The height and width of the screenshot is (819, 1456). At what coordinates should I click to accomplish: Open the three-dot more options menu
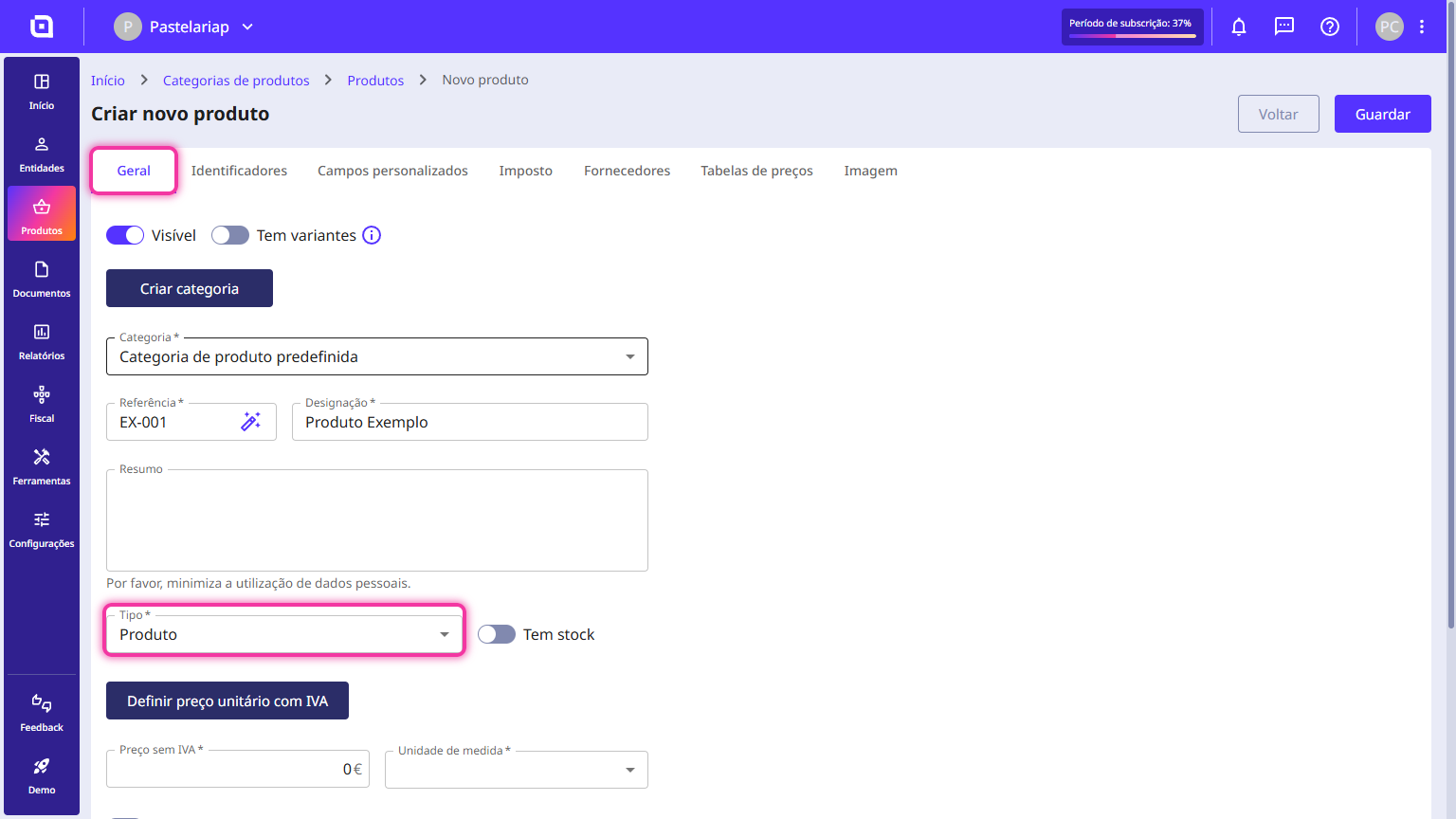pyautogui.click(x=1422, y=27)
